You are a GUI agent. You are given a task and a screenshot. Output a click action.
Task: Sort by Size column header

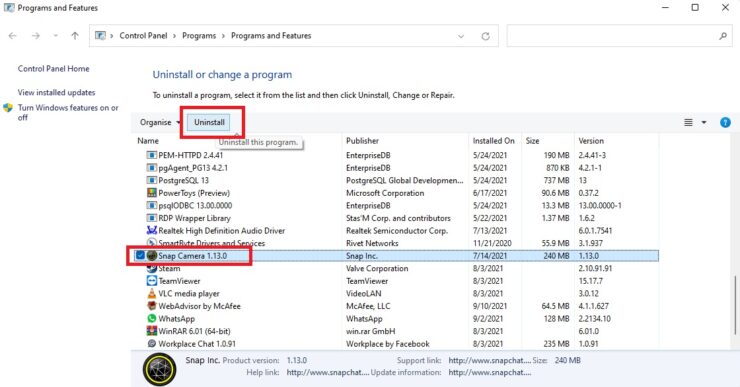(x=532, y=141)
